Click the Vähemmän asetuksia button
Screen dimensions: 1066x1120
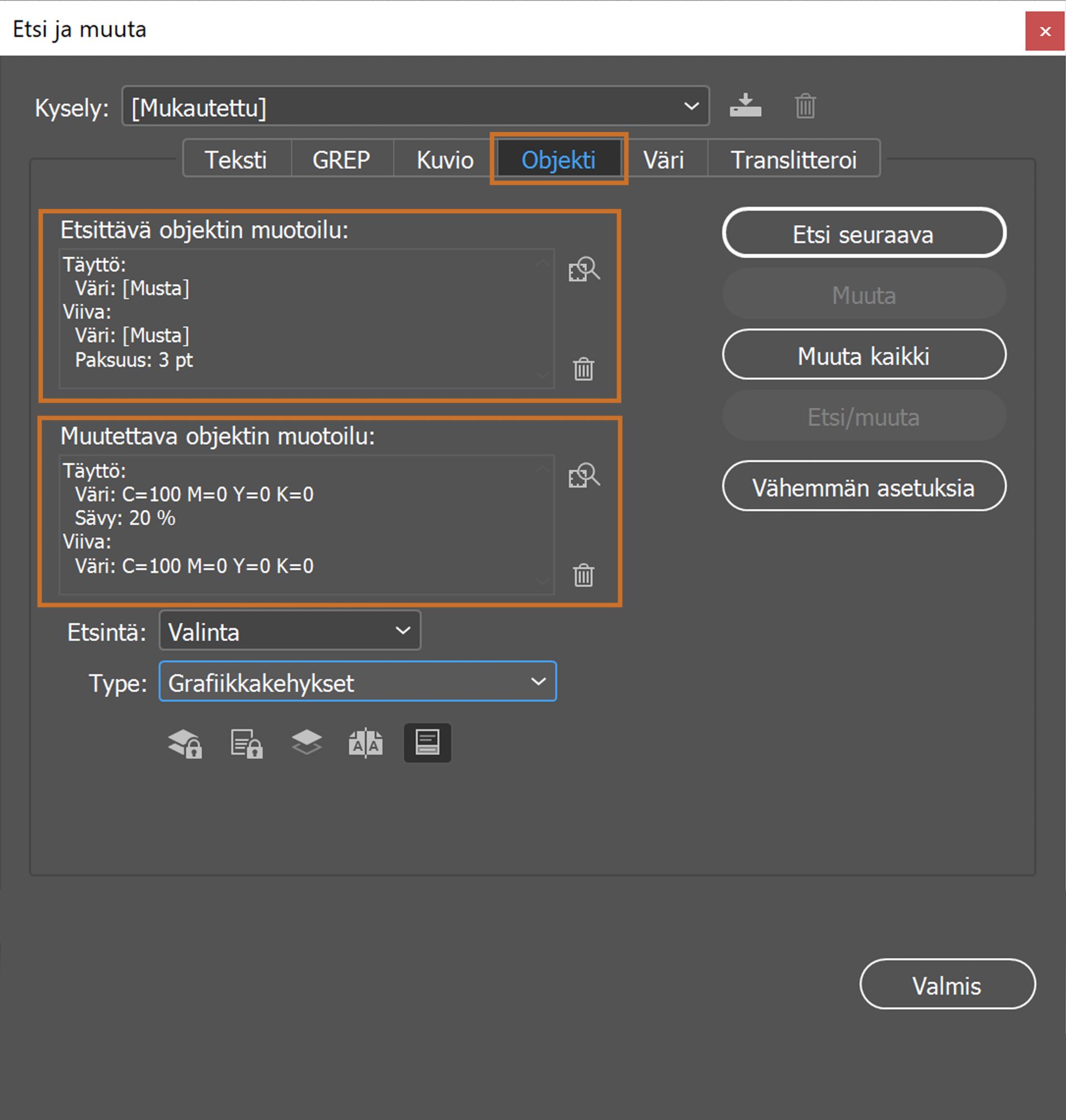(x=863, y=487)
